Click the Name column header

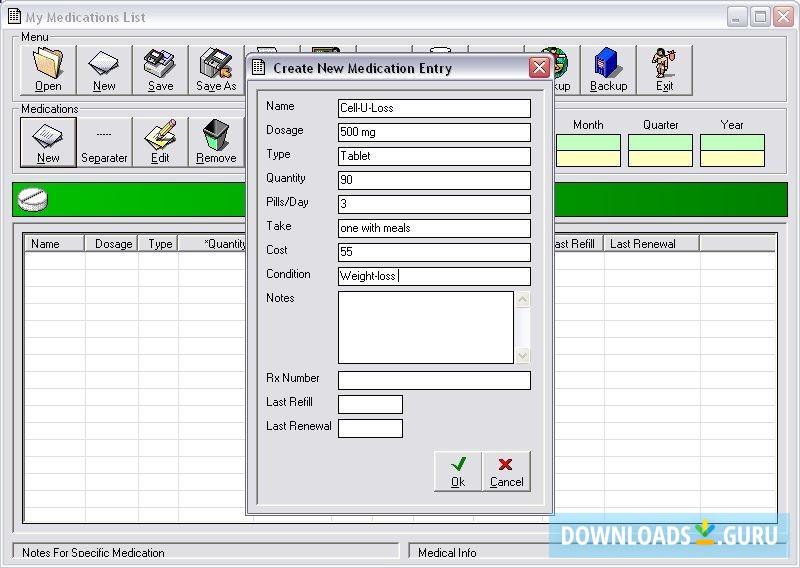point(55,244)
